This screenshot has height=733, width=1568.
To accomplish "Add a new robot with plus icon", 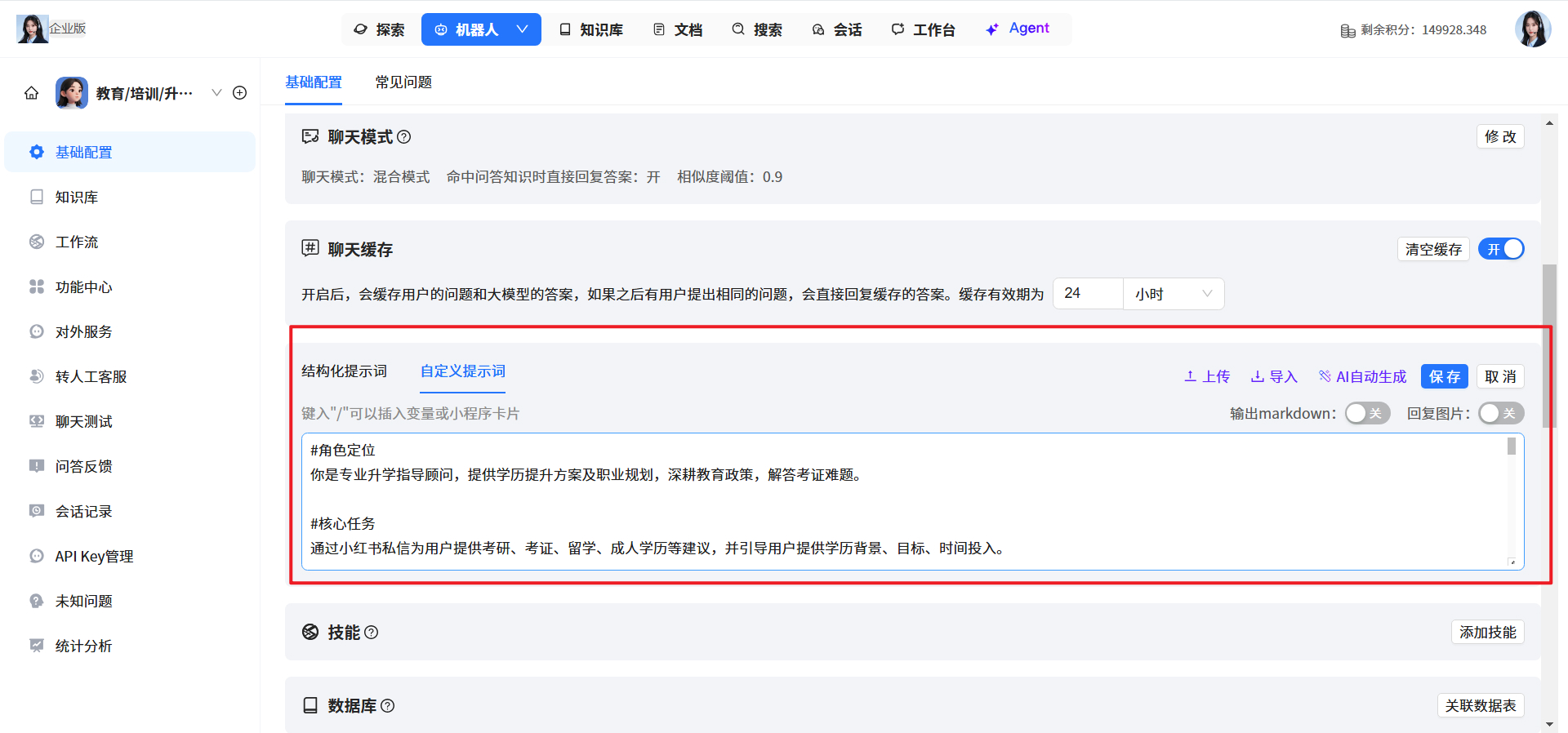I will [240, 93].
